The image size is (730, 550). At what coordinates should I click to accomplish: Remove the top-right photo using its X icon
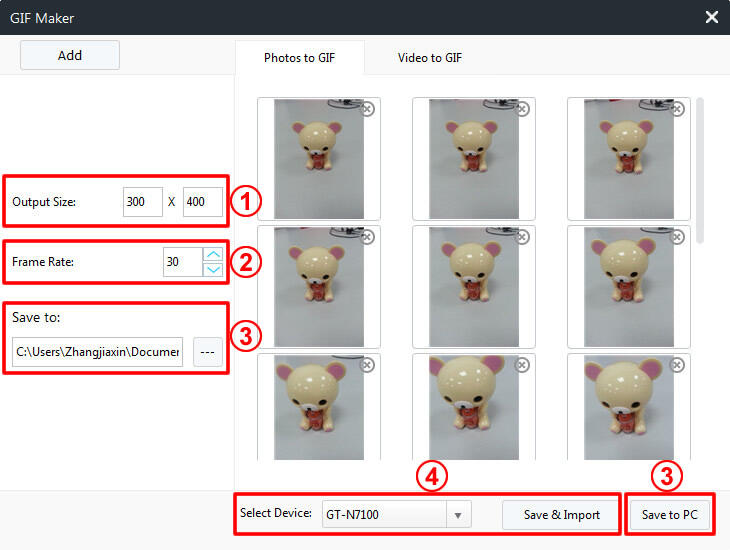click(678, 109)
